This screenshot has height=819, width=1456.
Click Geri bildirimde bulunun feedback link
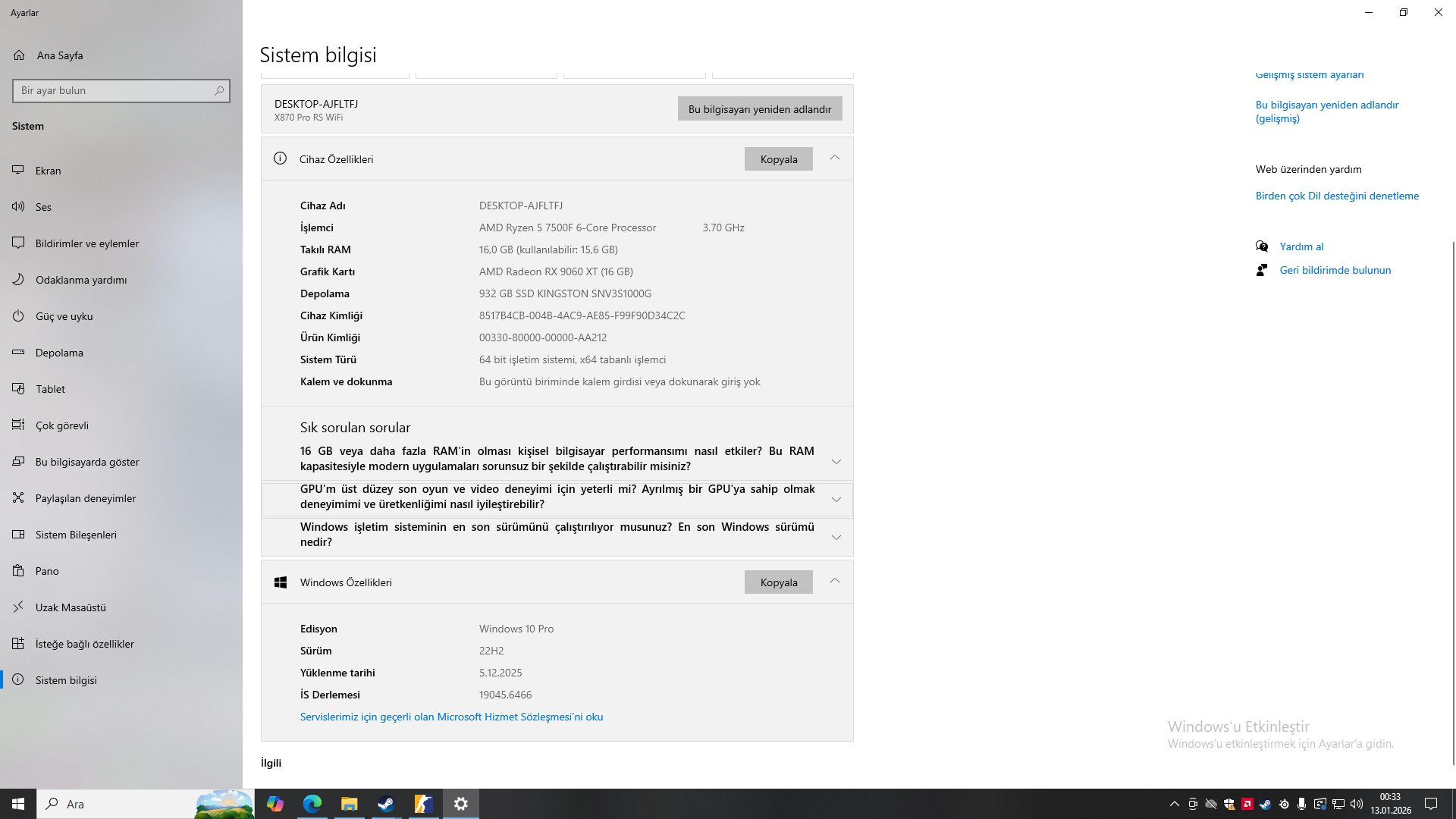tap(1335, 270)
